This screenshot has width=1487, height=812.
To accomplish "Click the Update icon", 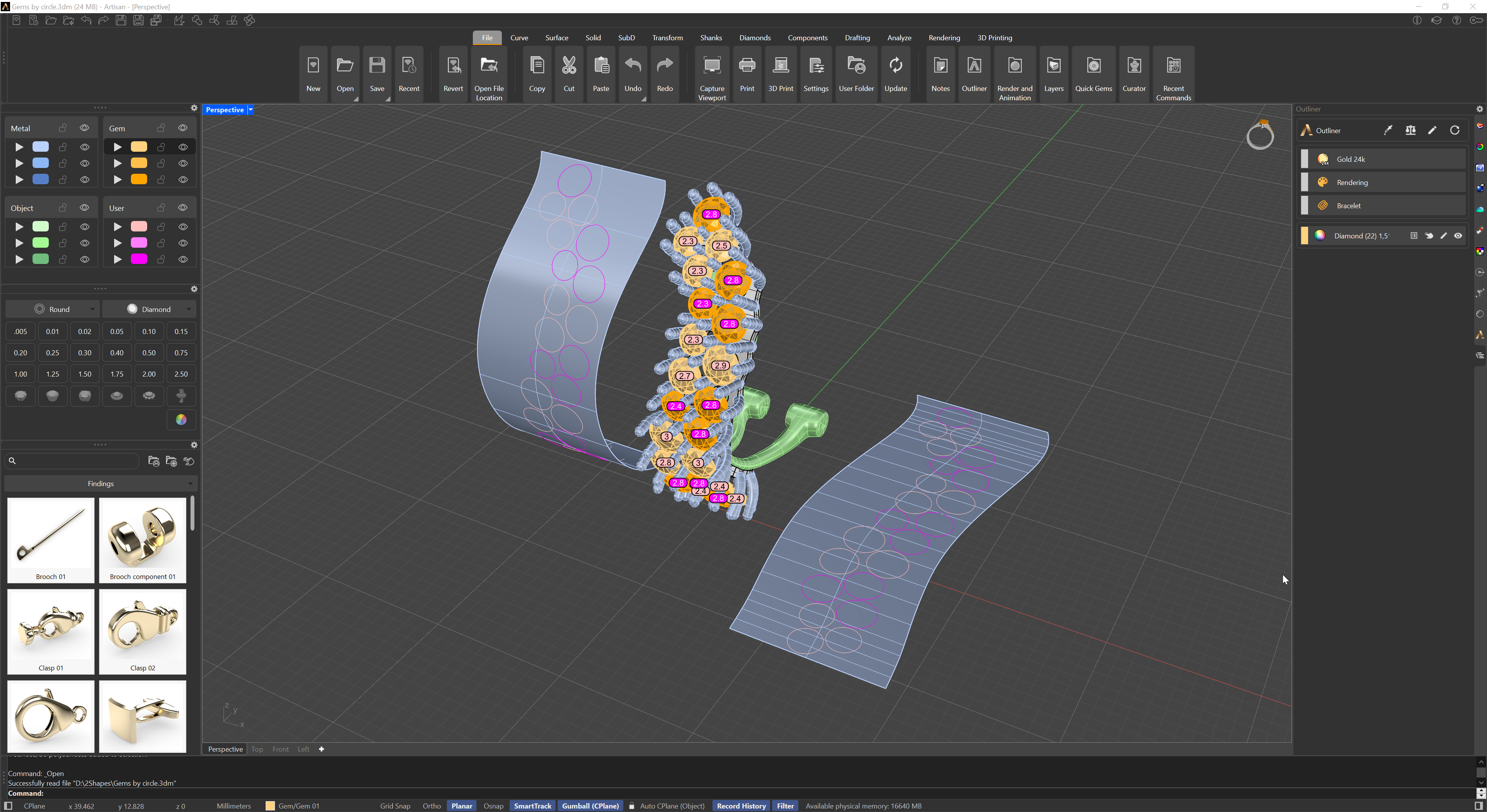I will coord(895,74).
